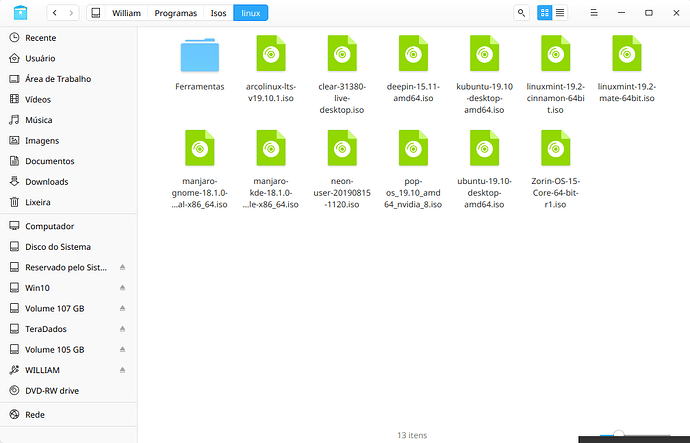This screenshot has width=690, height=443.
Task: Open Computador in sidebar
Action: pyautogui.click(x=69, y=226)
